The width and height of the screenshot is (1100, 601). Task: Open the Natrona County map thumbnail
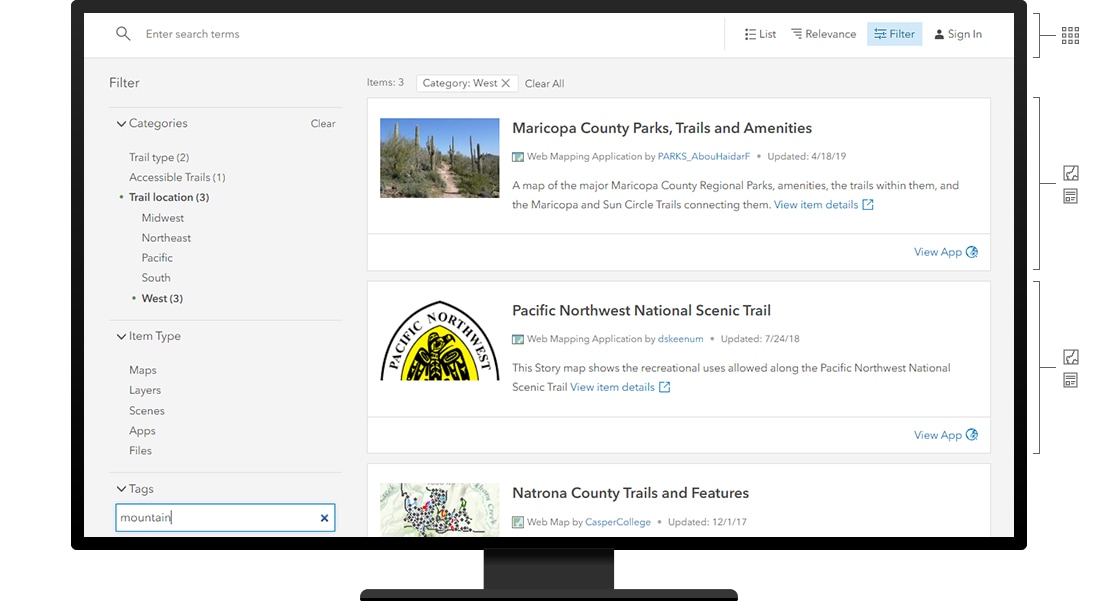(440, 510)
